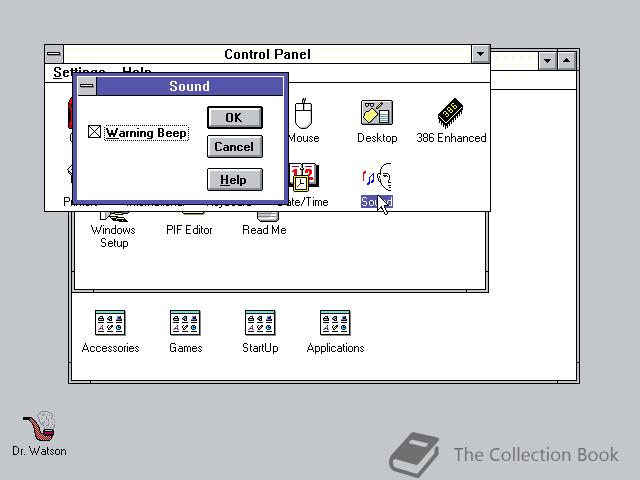Open the Mouse icon in Control Panel
The height and width of the screenshot is (480, 640).
303,113
